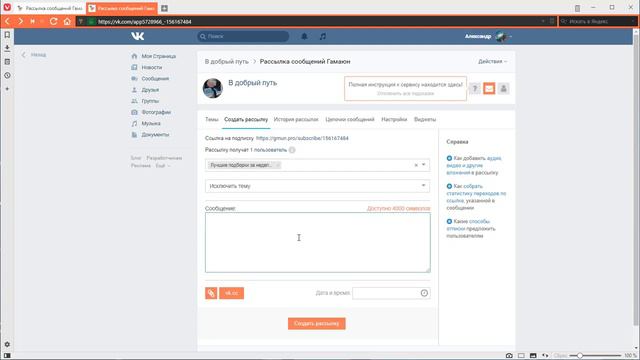Click the closed tabs trash icon
This screenshot has height=360, width=640.
[x=577, y=8]
